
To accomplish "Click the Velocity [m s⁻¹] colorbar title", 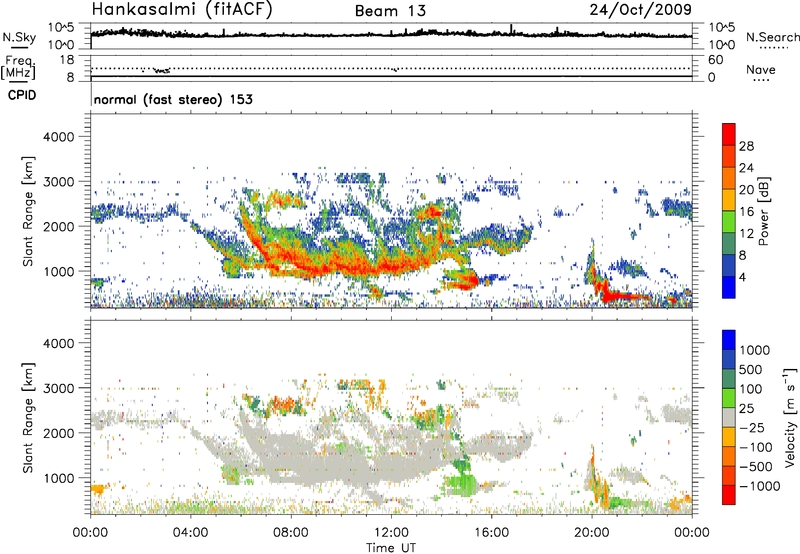I will (790, 417).
